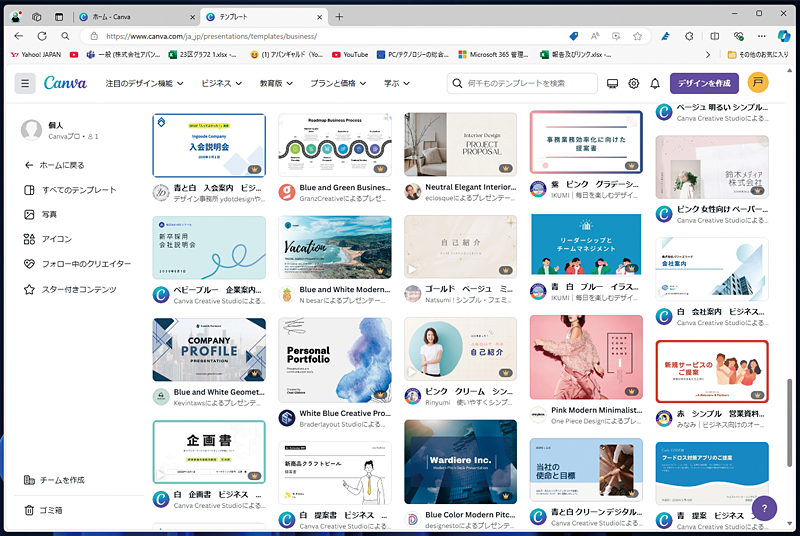Reload the page
Screen dimensions: 800x536
point(42,36)
